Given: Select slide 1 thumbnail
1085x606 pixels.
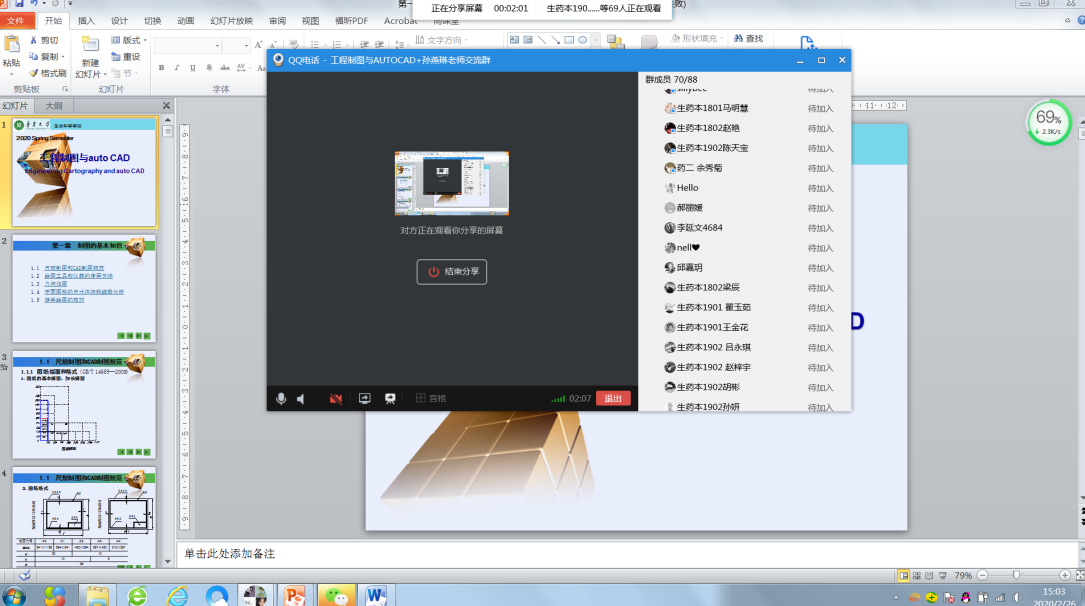Looking at the screenshot, I should (84, 172).
